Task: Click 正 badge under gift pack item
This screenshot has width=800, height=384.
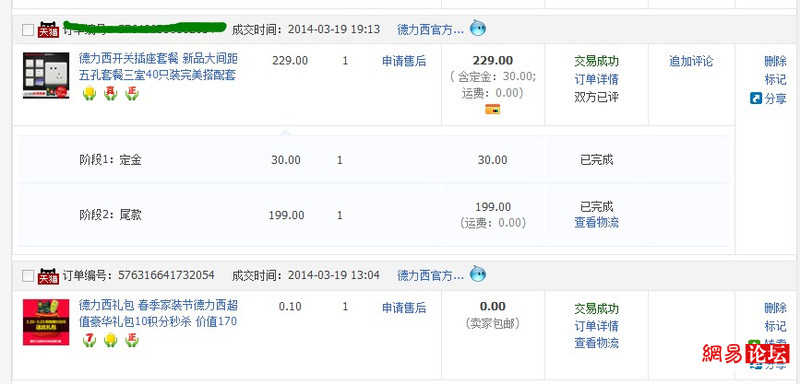Action: (x=132, y=340)
